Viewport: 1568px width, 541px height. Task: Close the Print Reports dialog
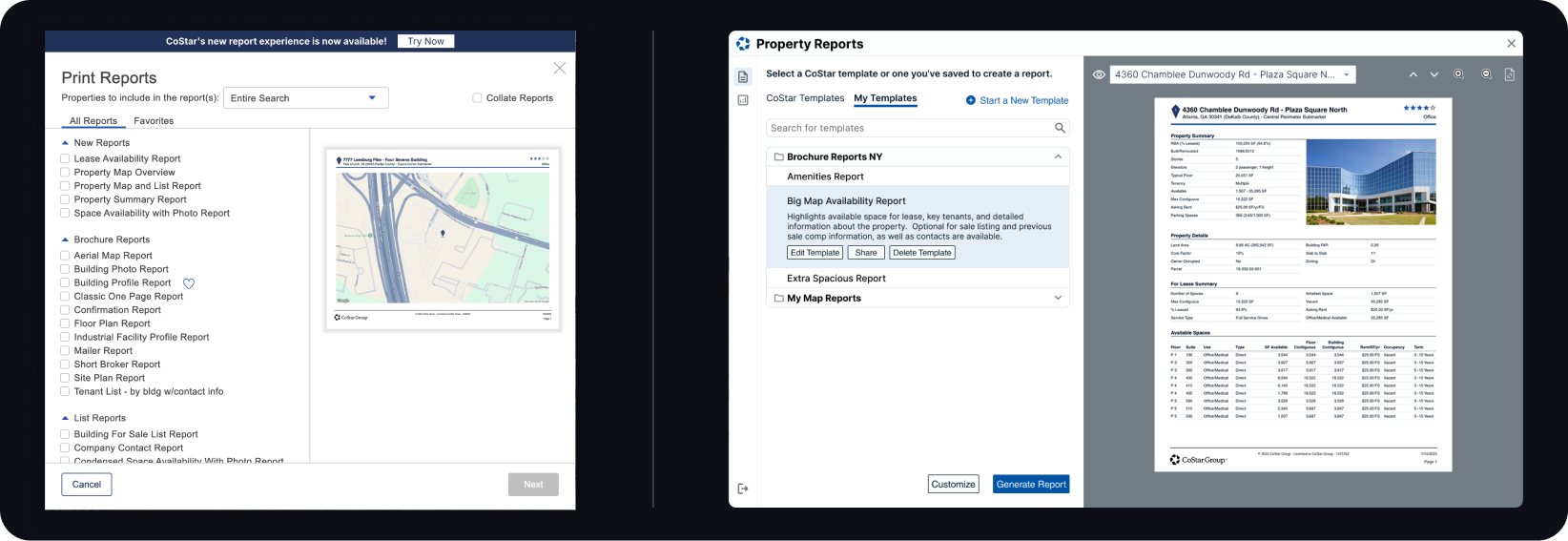(x=560, y=68)
